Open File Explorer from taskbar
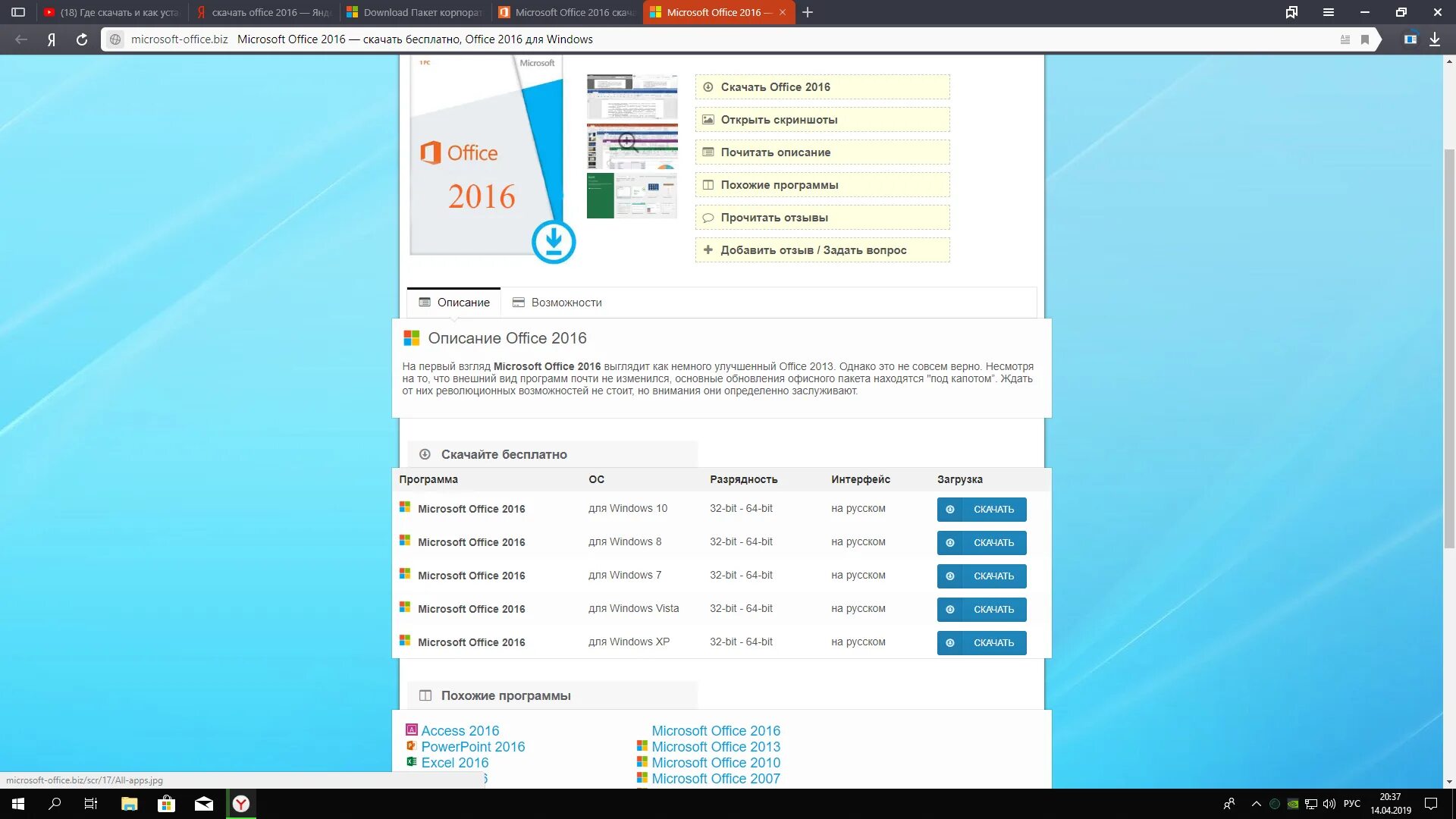 129,804
